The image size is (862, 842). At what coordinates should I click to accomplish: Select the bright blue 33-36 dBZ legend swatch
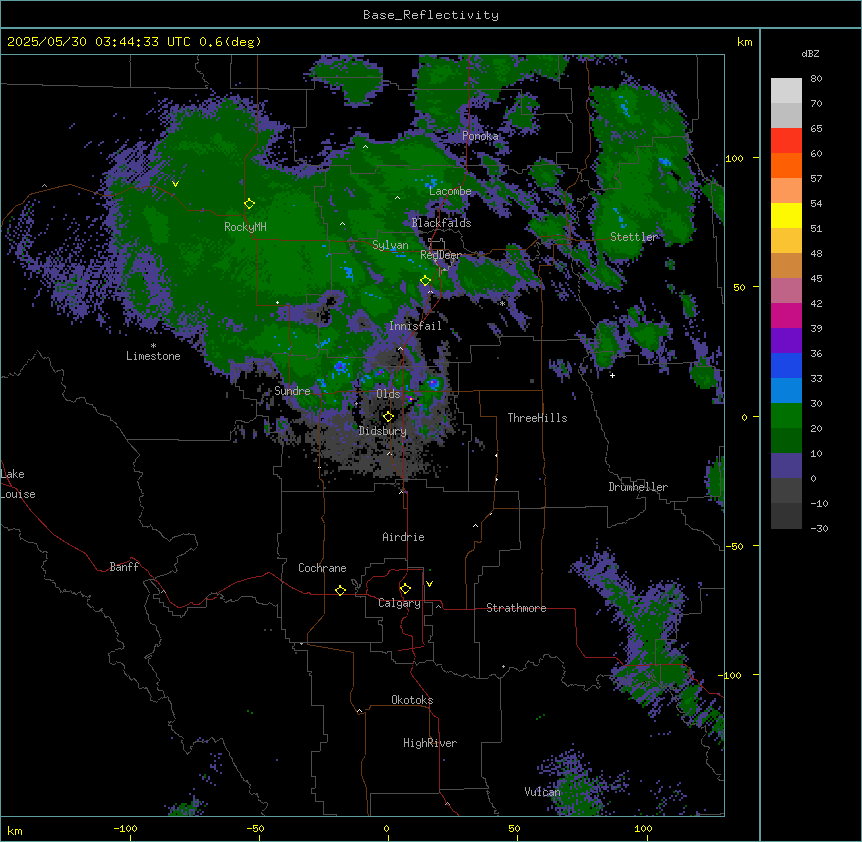[x=786, y=365]
